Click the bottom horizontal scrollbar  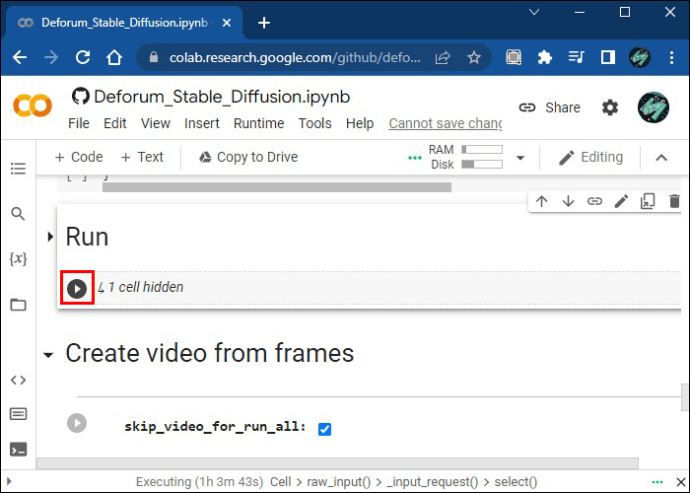click(338, 463)
